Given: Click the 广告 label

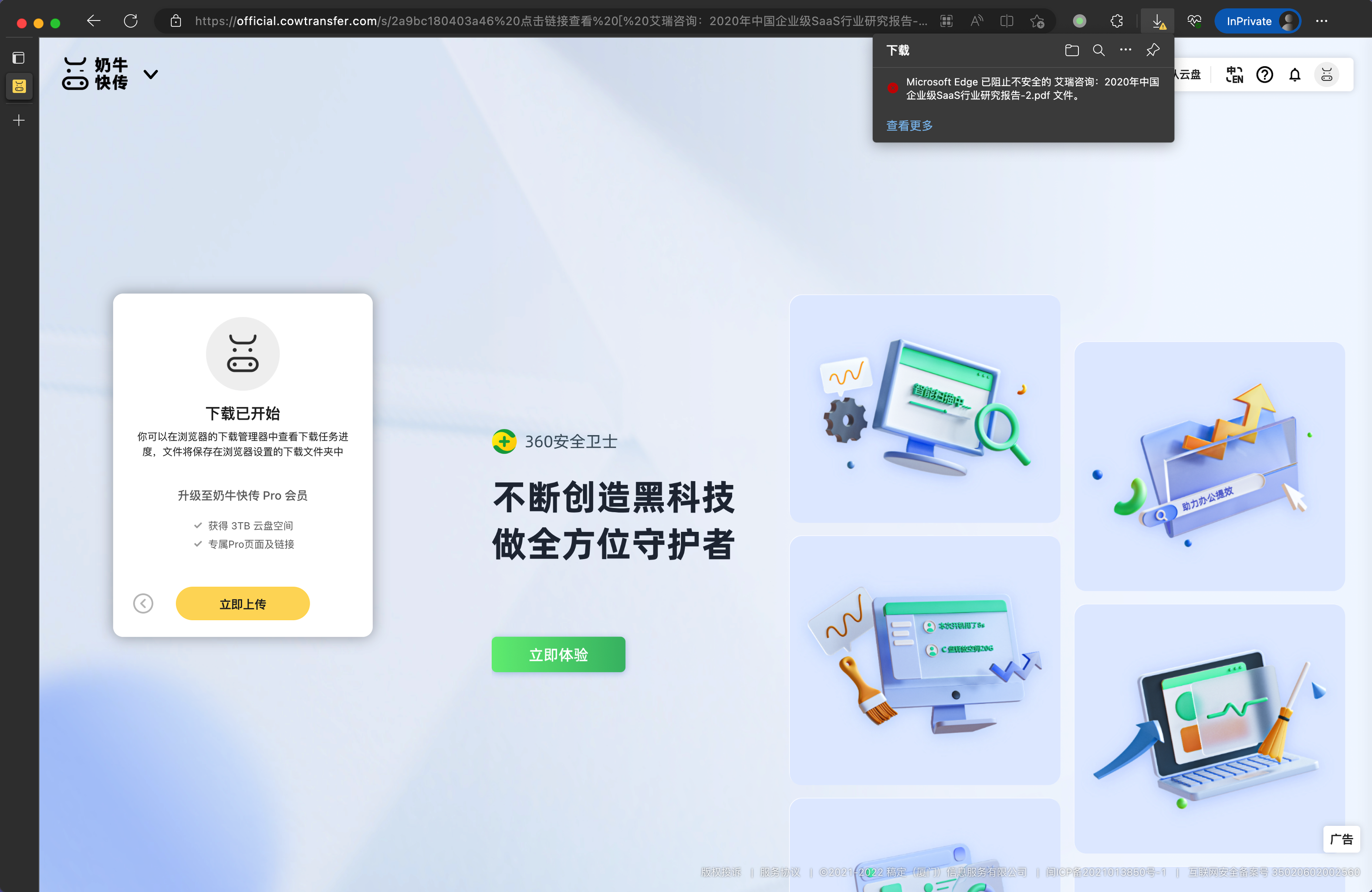Looking at the screenshot, I should pyautogui.click(x=1341, y=839).
